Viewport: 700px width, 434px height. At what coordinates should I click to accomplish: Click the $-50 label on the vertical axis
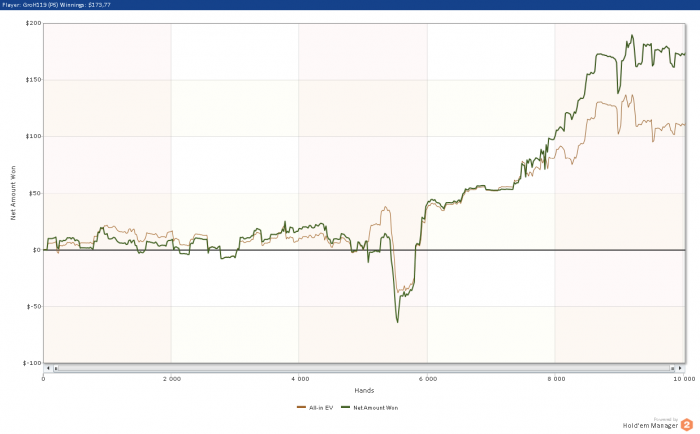[x=33, y=307]
